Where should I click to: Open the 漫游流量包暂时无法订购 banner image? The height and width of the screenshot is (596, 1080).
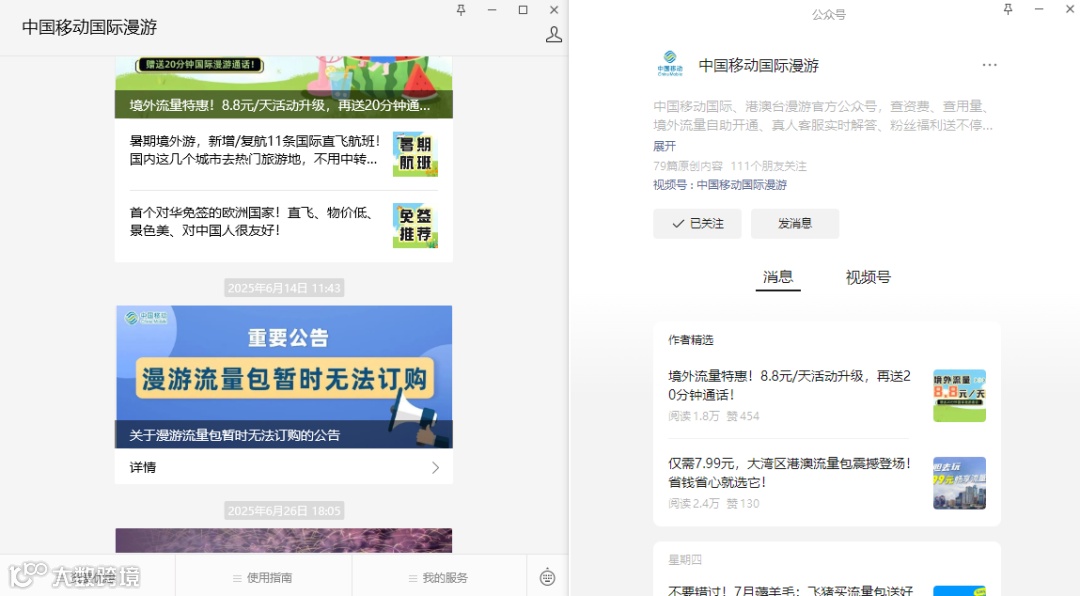pos(284,377)
